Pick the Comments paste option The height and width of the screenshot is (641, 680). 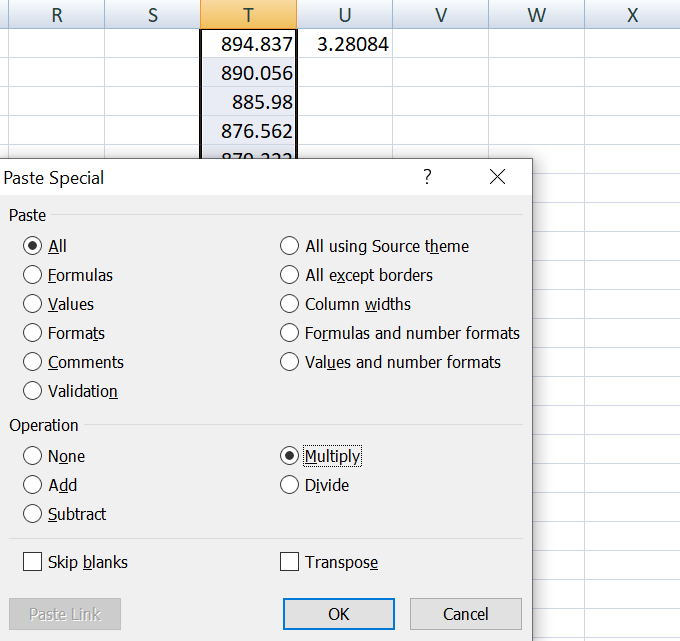tap(32, 362)
